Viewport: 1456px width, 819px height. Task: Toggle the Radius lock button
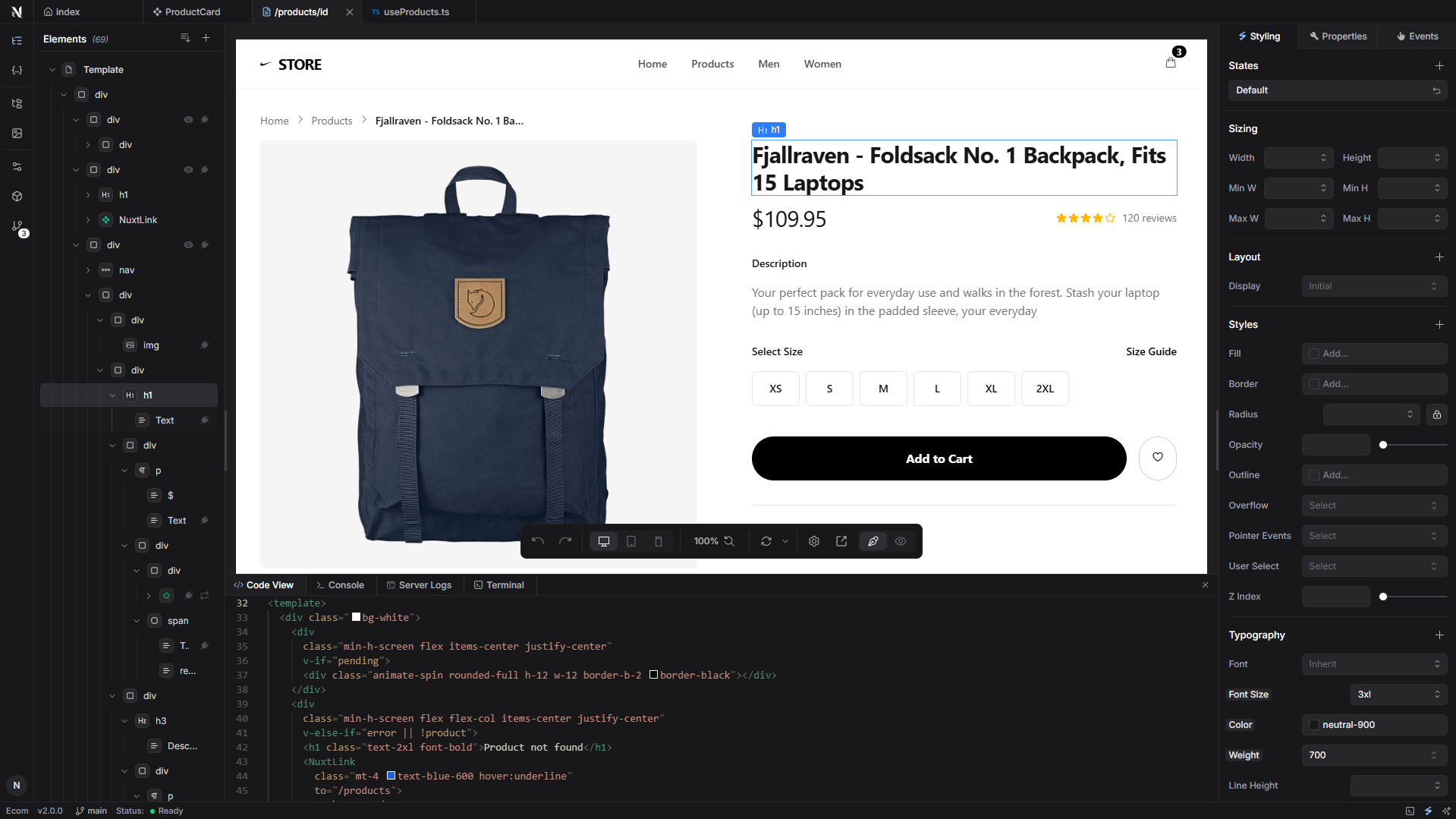pos(1437,414)
